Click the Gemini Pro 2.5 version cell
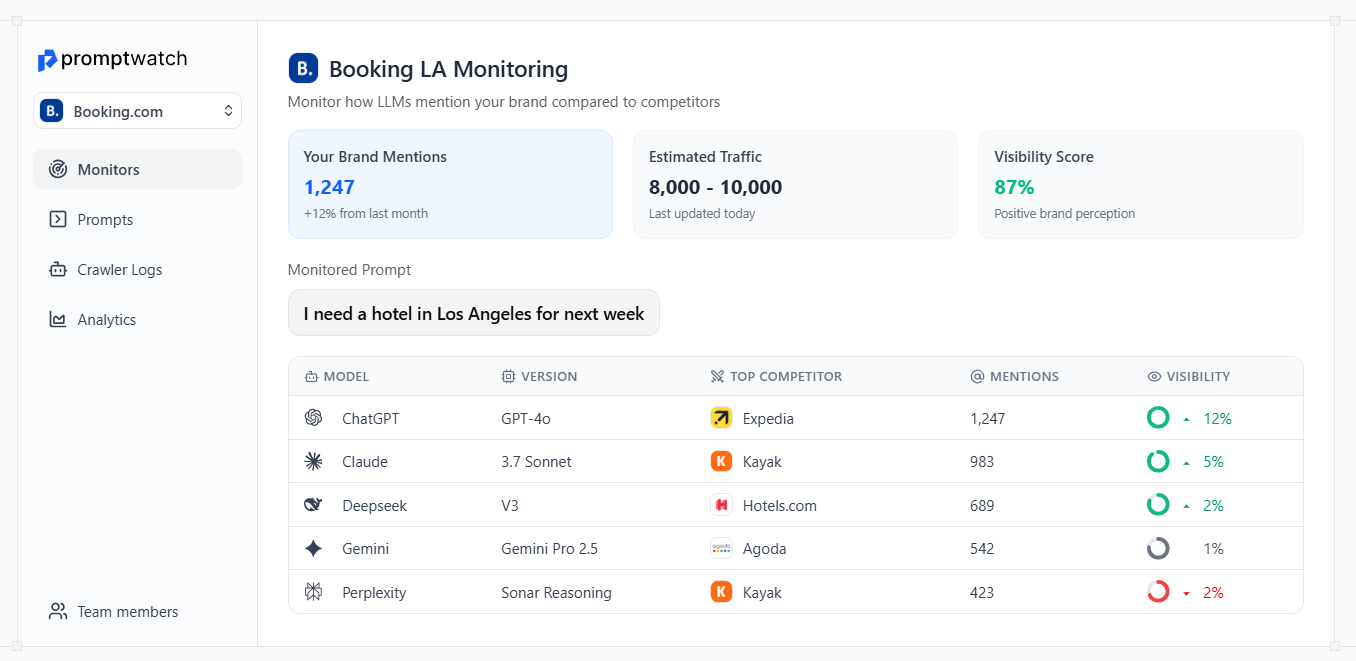This screenshot has height=661, width=1356. (x=549, y=548)
